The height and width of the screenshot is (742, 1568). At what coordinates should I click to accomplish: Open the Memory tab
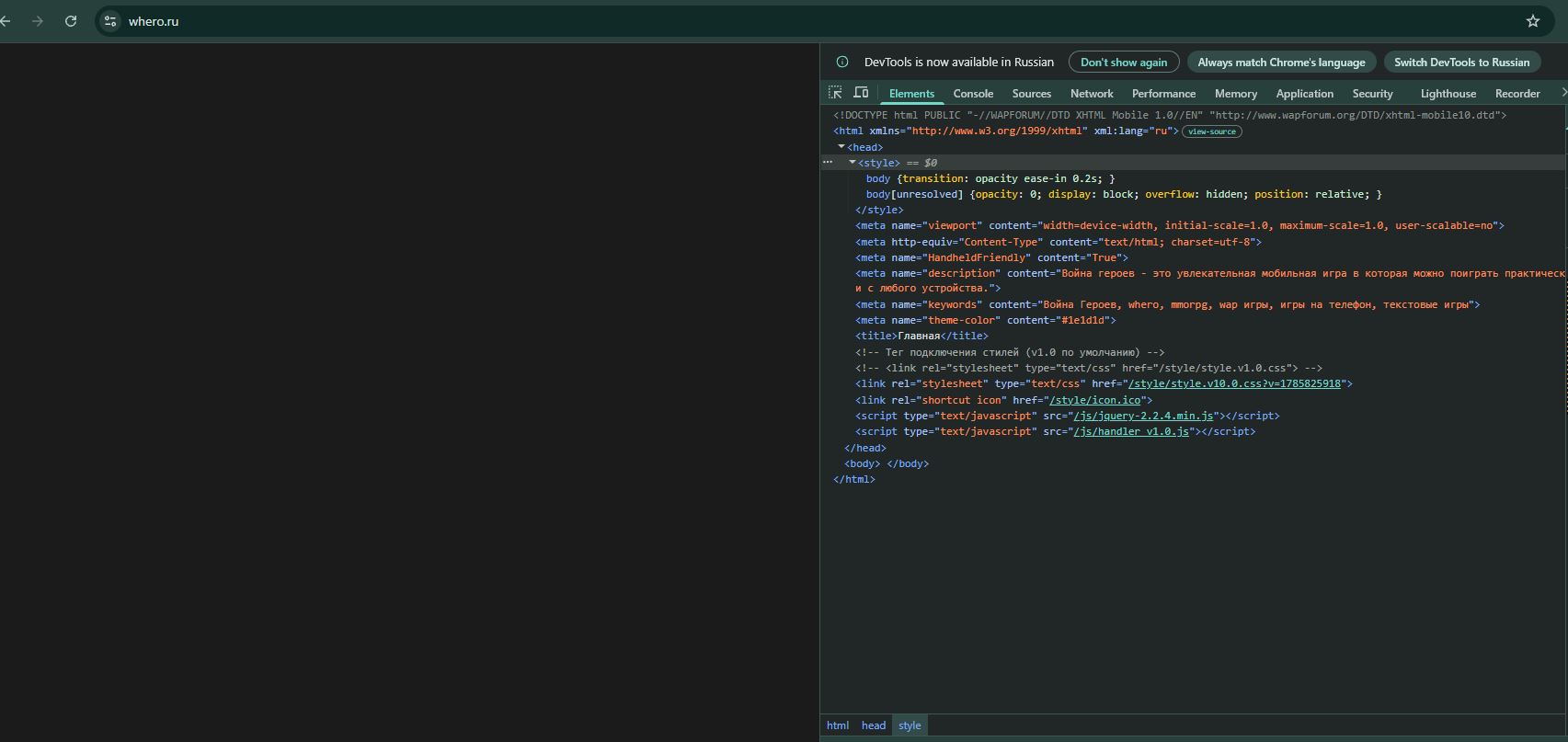tap(1235, 94)
